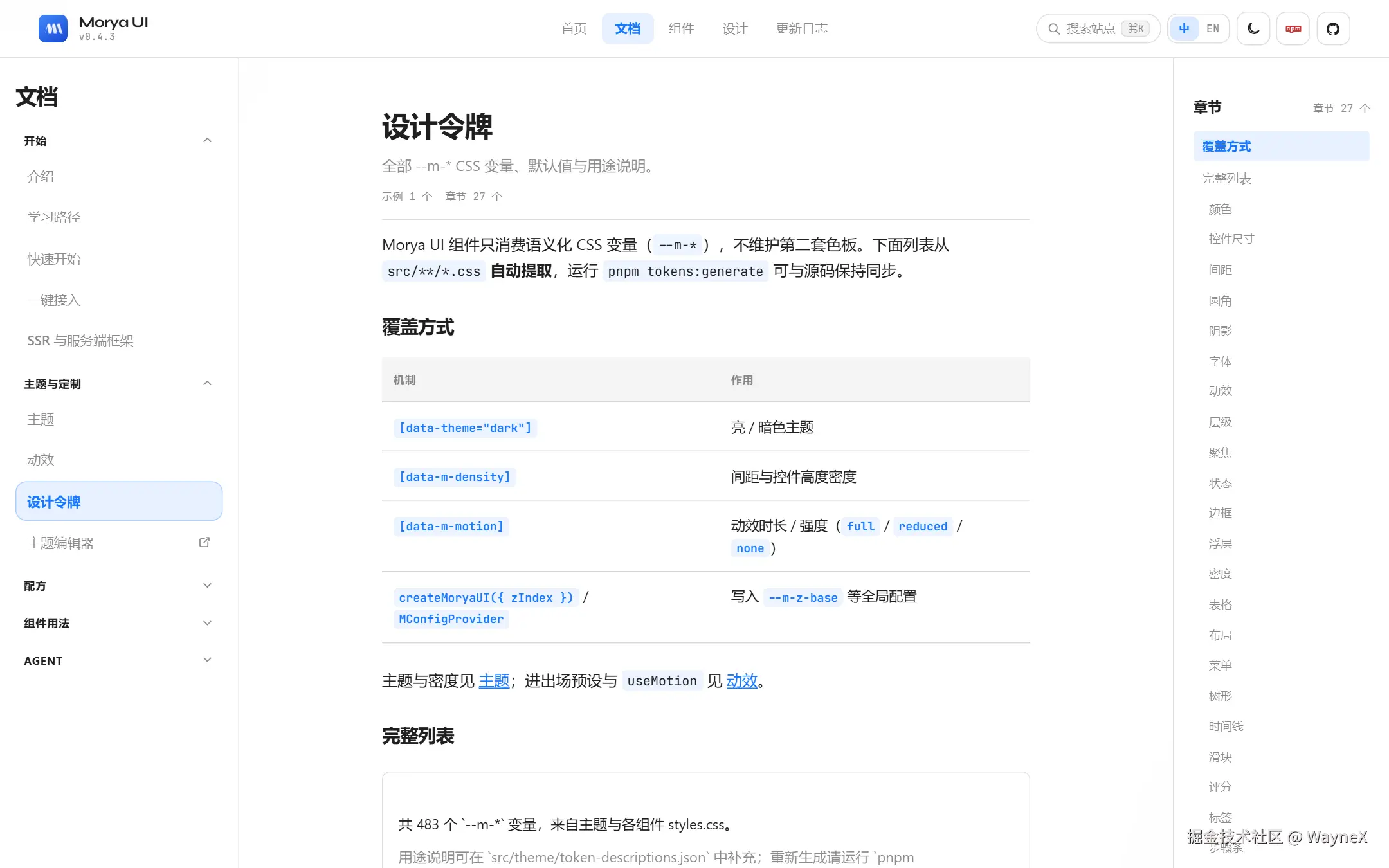Open 一键接入 in the sidebar
This screenshot has height=868, width=1389.
point(118,300)
